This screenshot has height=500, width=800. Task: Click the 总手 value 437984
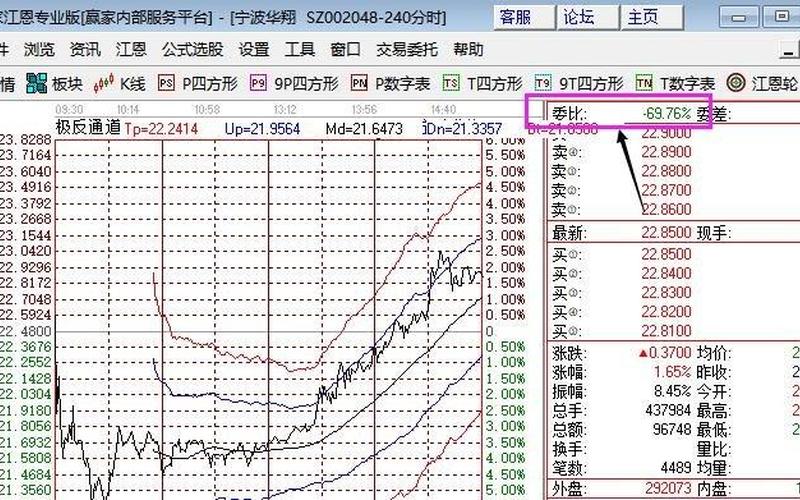[668, 410]
